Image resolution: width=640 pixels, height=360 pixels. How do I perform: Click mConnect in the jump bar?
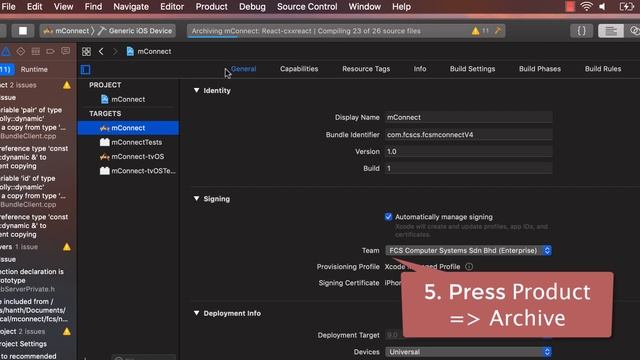coord(149,51)
